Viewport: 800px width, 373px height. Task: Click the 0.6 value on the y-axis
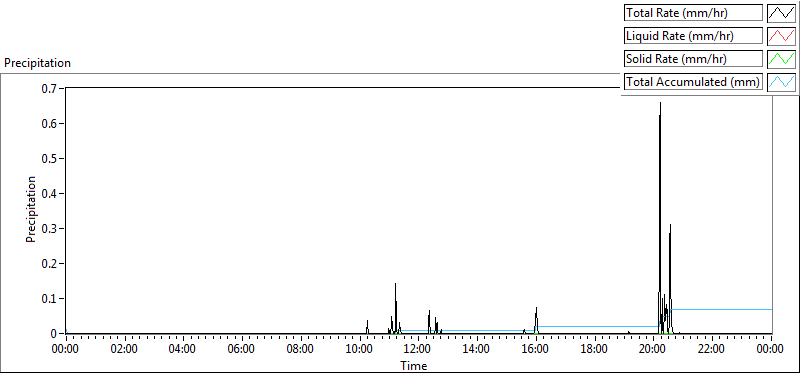(50, 123)
